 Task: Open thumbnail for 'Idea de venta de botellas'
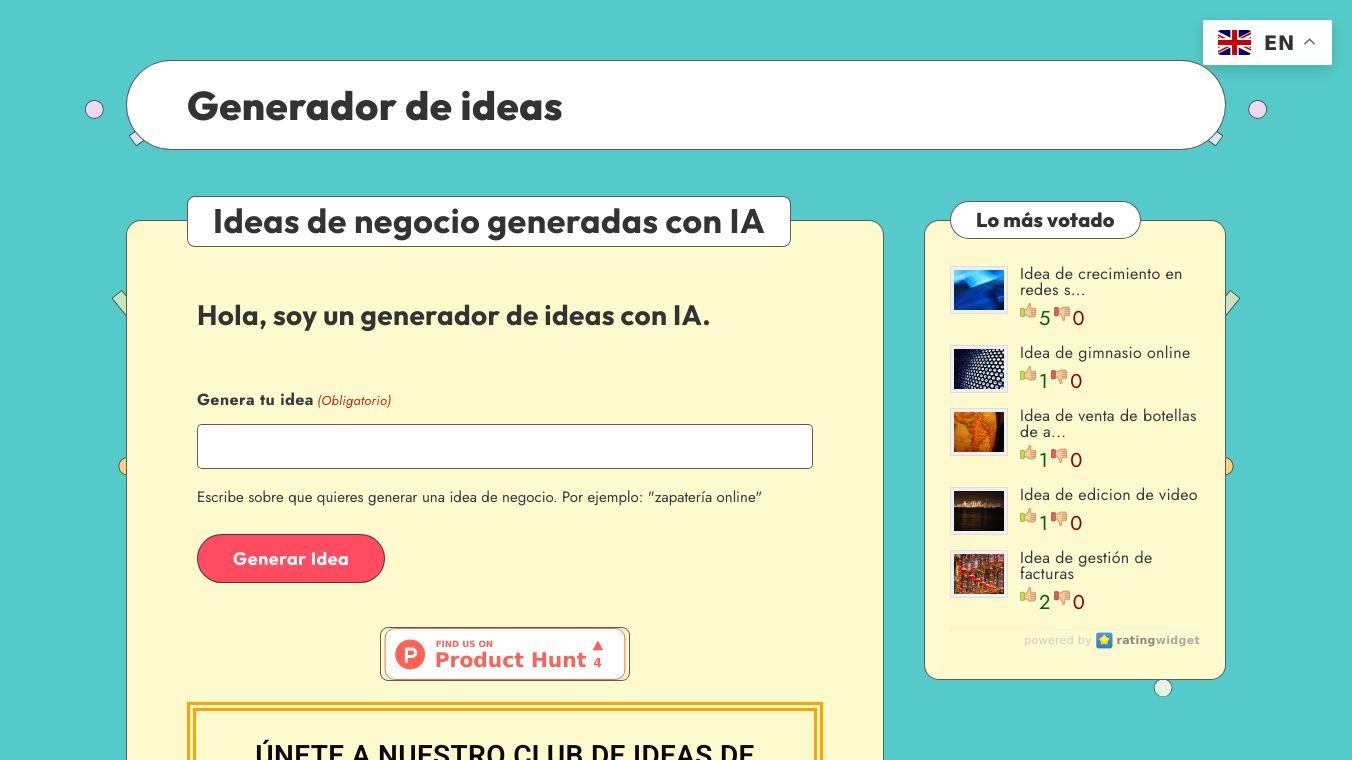(x=979, y=432)
